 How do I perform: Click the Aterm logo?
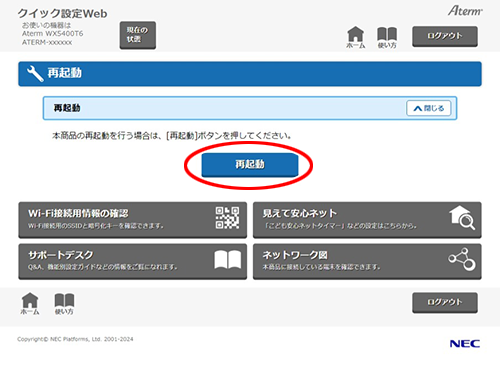point(465,11)
